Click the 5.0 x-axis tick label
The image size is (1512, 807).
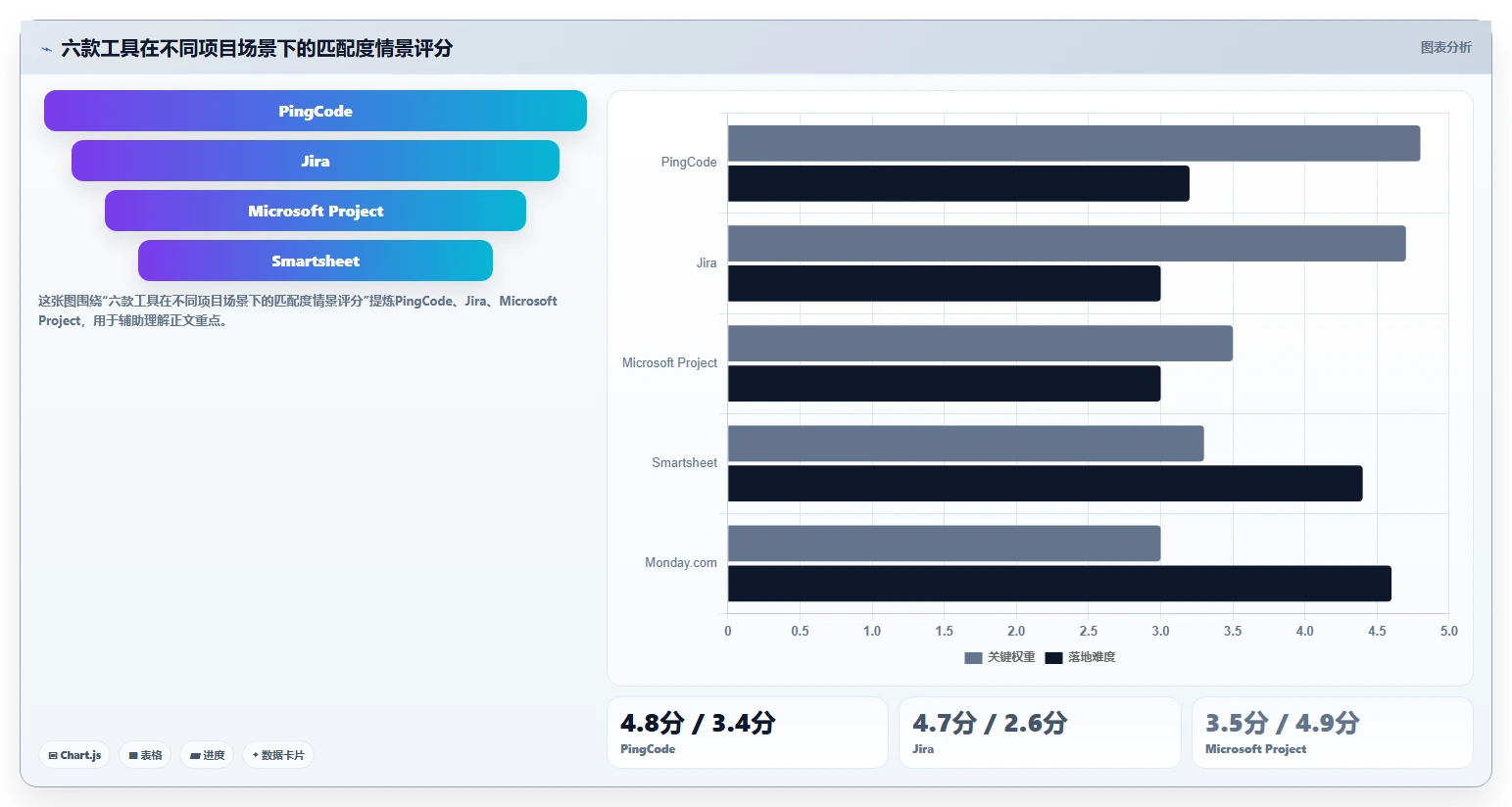click(x=1448, y=631)
